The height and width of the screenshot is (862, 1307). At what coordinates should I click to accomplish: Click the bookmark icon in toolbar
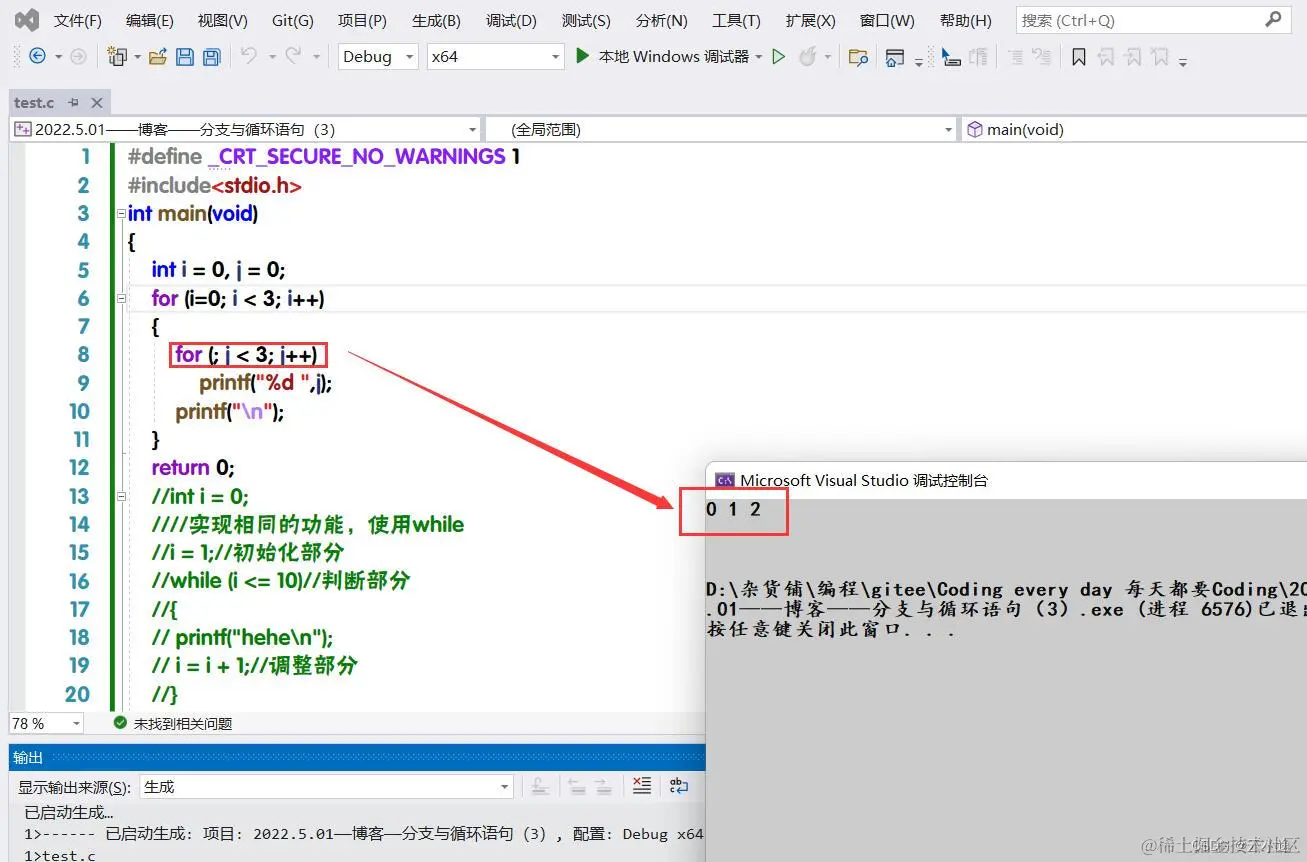pos(1078,57)
